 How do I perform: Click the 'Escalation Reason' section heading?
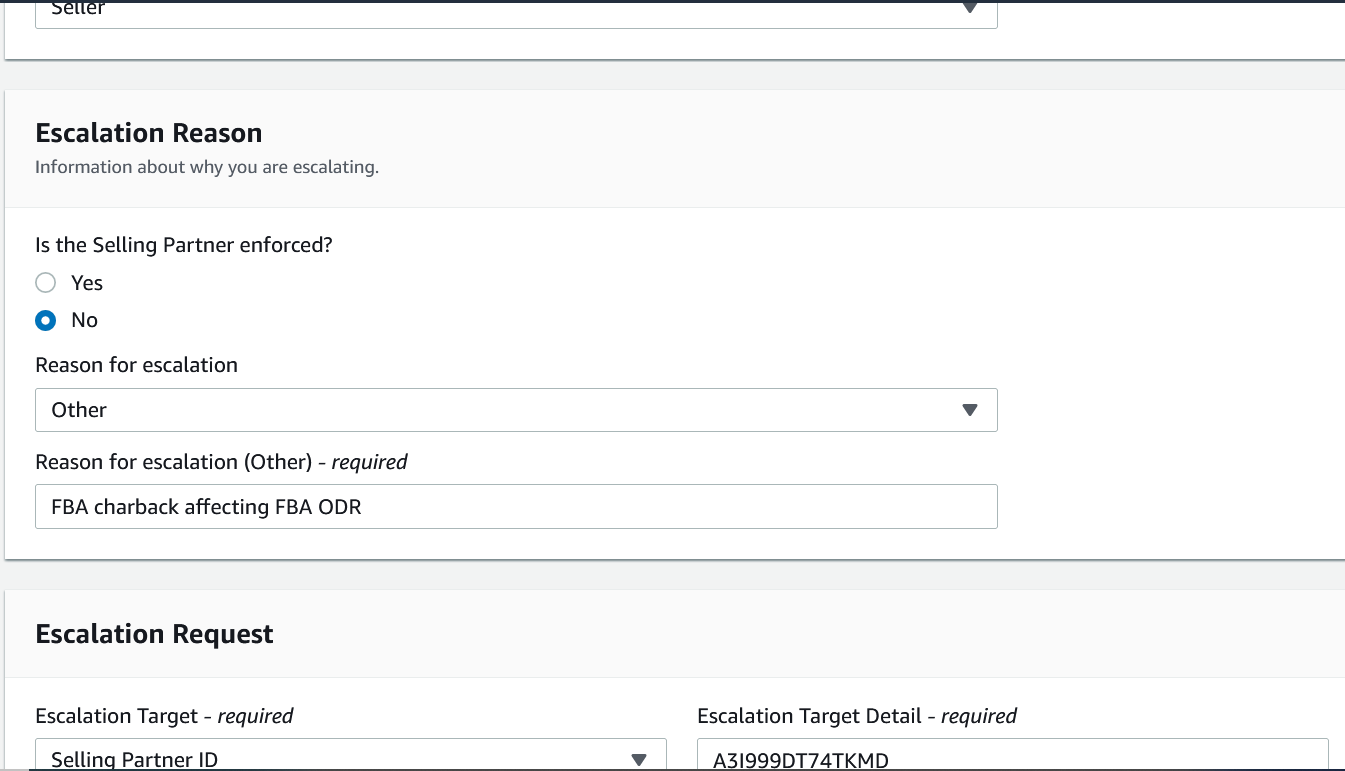[149, 133]
